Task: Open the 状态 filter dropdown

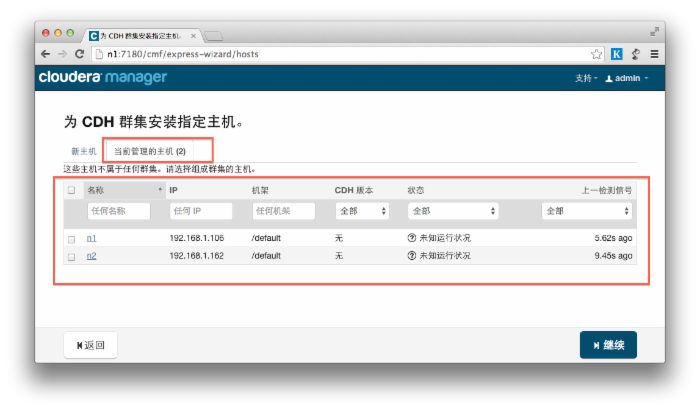Action: tap(452, 211)
